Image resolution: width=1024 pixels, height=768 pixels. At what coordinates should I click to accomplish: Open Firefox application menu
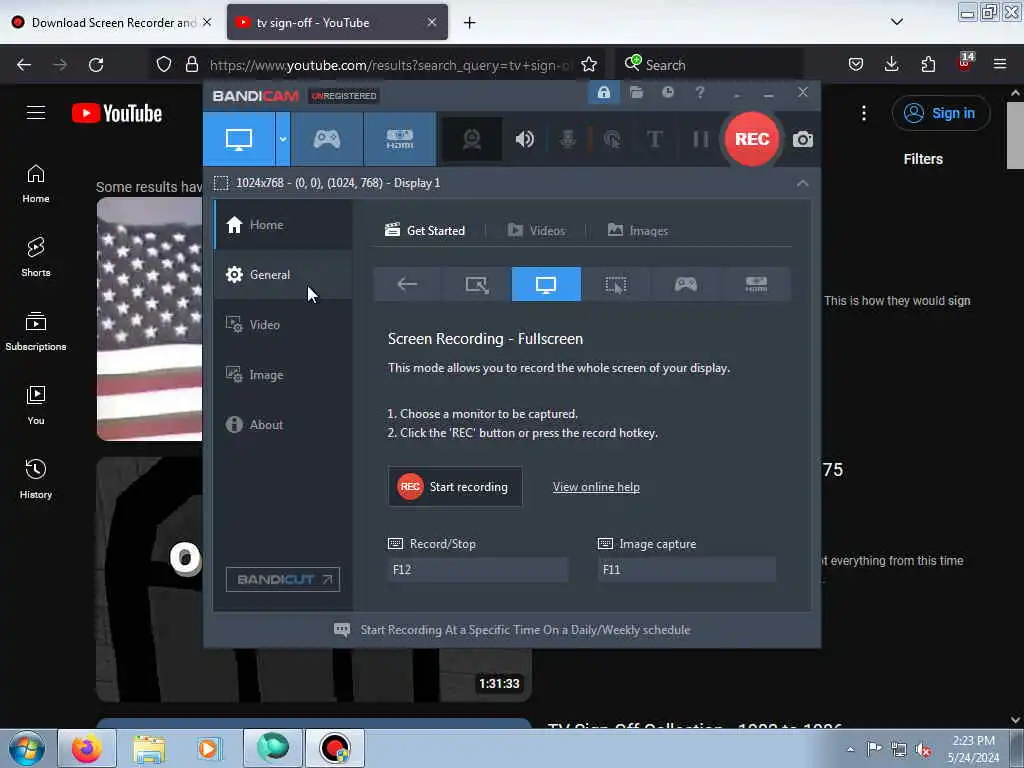(x=1000, y=64)
